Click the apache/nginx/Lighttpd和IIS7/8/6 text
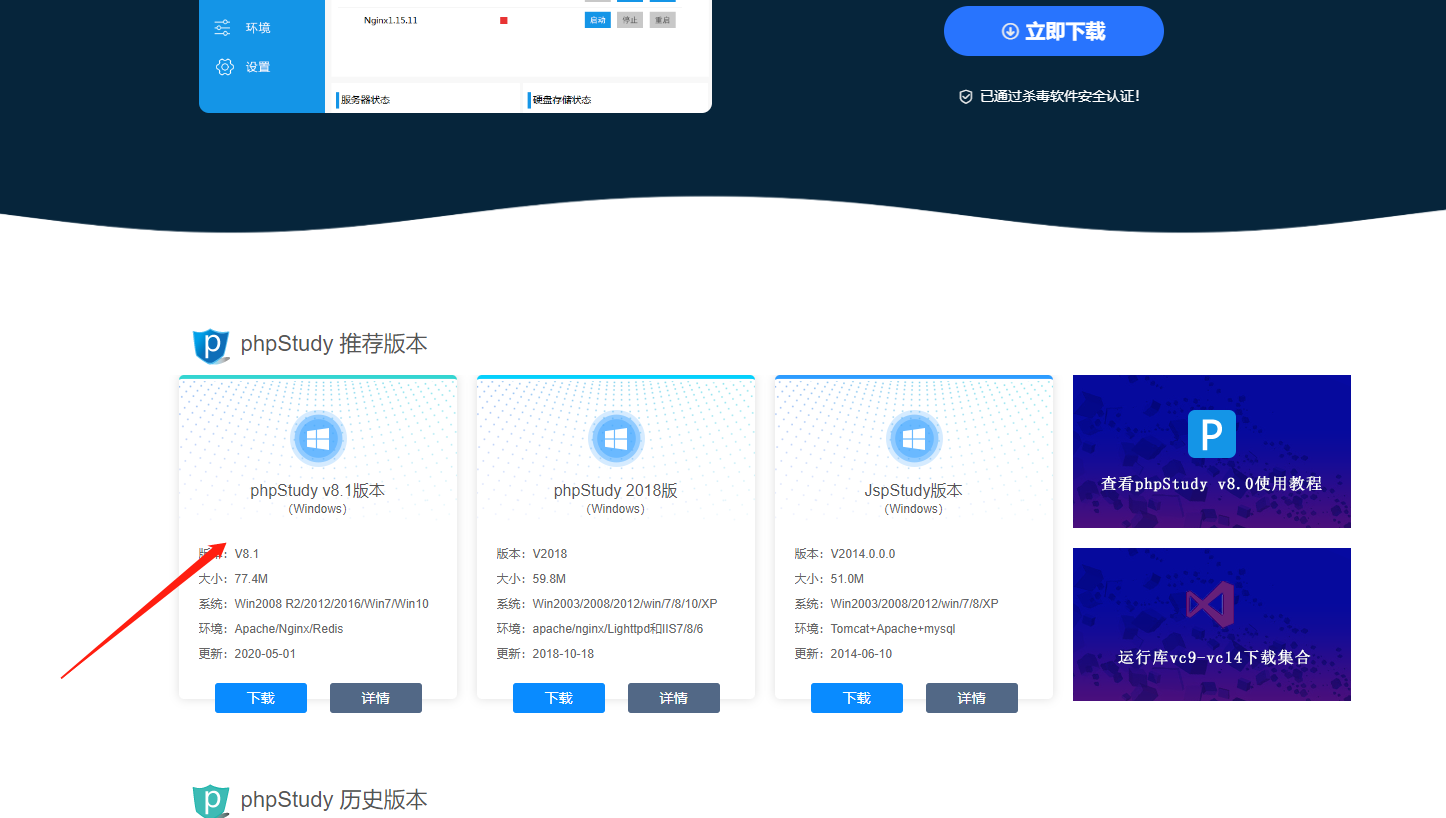 click(618, 629)
